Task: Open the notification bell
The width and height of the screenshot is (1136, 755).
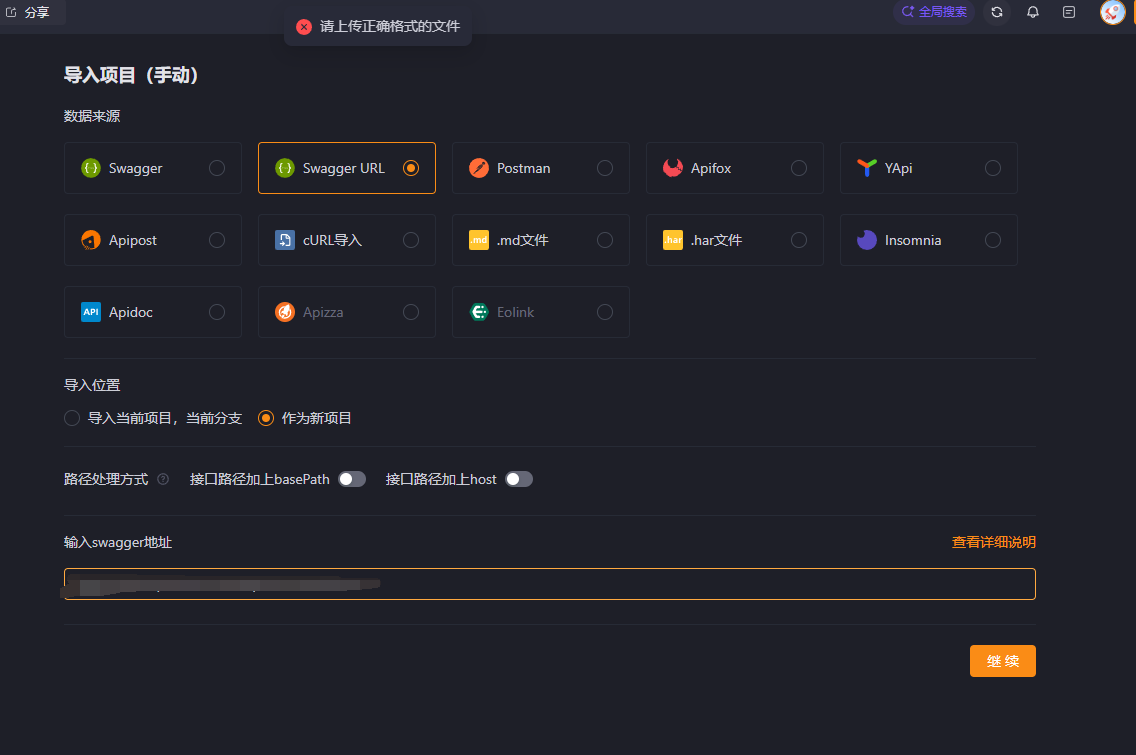Action: click(x=1033, y=12)
